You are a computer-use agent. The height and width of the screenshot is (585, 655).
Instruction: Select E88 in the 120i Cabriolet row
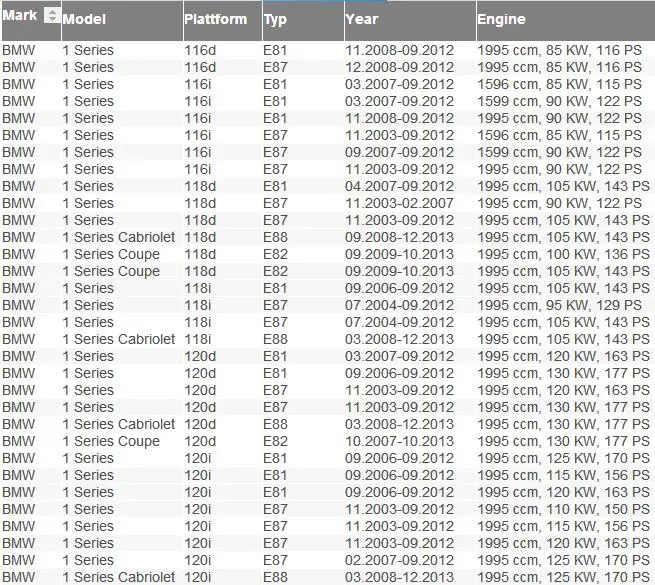[x=275, y=577]
